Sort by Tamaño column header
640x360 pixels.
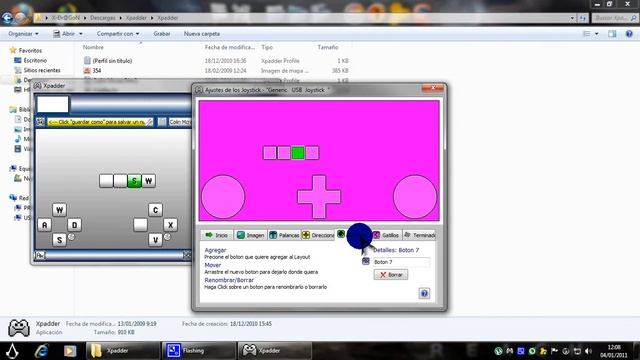point(328,47)
